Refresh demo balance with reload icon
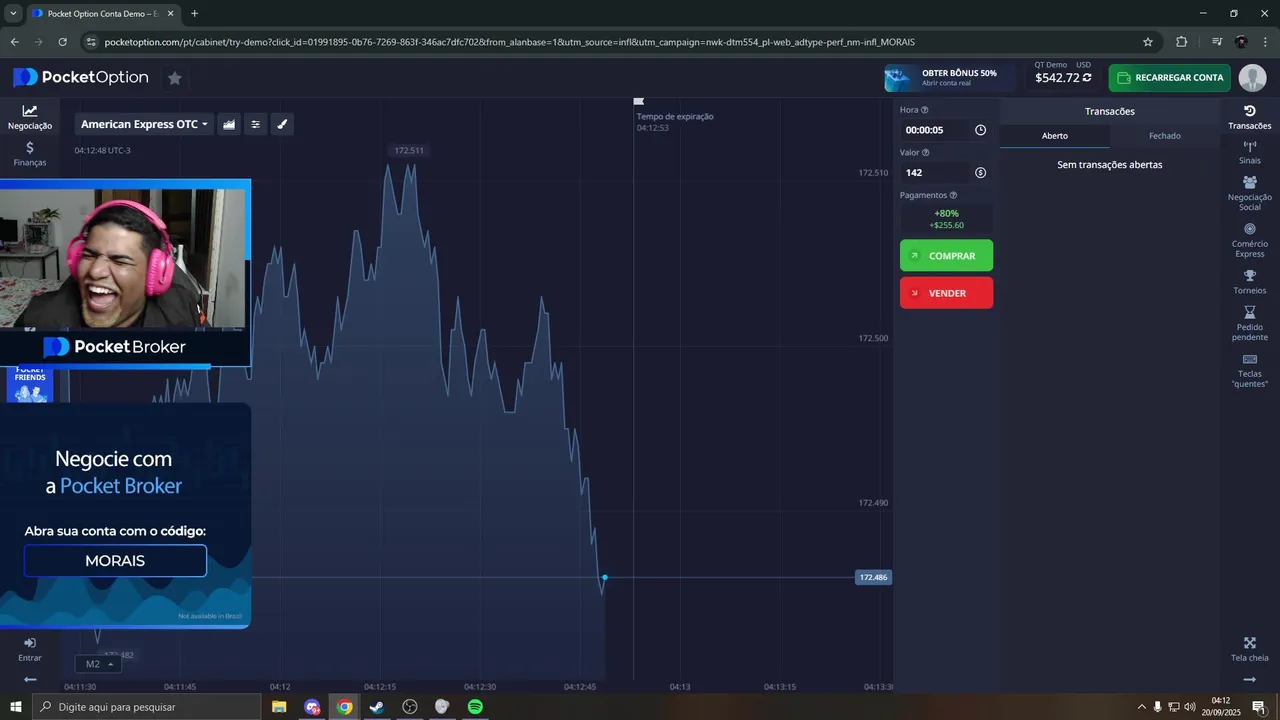 [x=1087, y=78]
